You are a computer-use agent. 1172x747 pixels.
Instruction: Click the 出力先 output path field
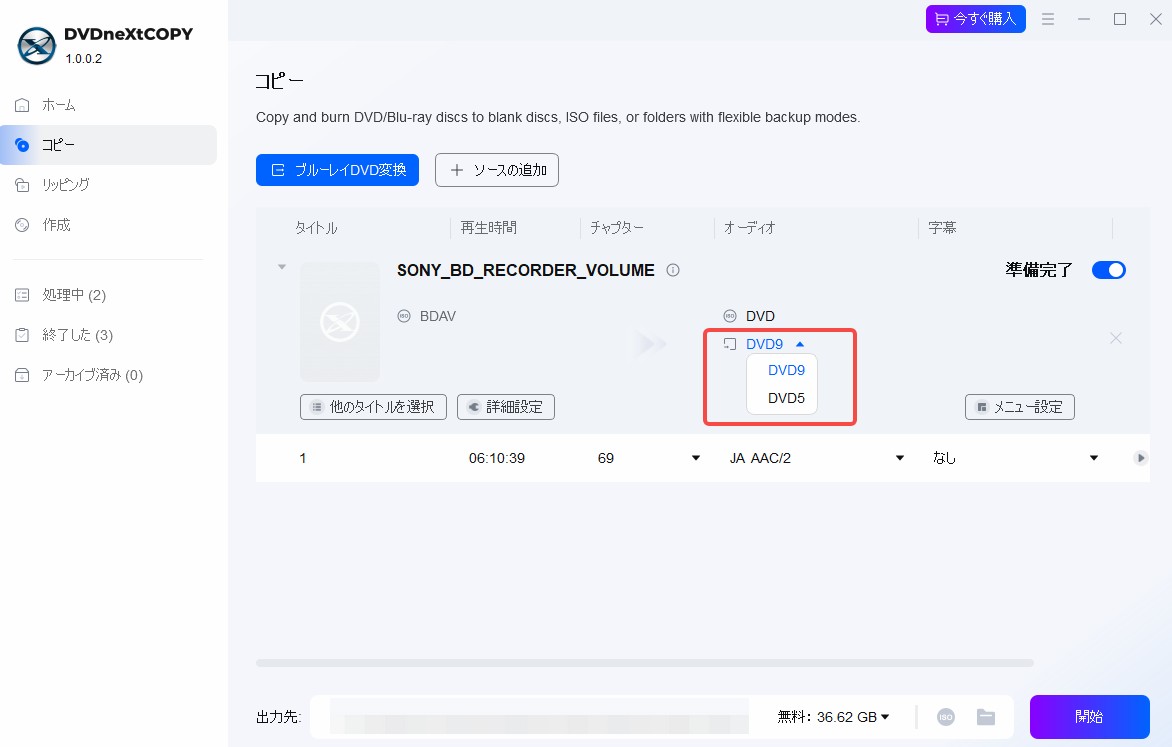(x=539, y=717)
